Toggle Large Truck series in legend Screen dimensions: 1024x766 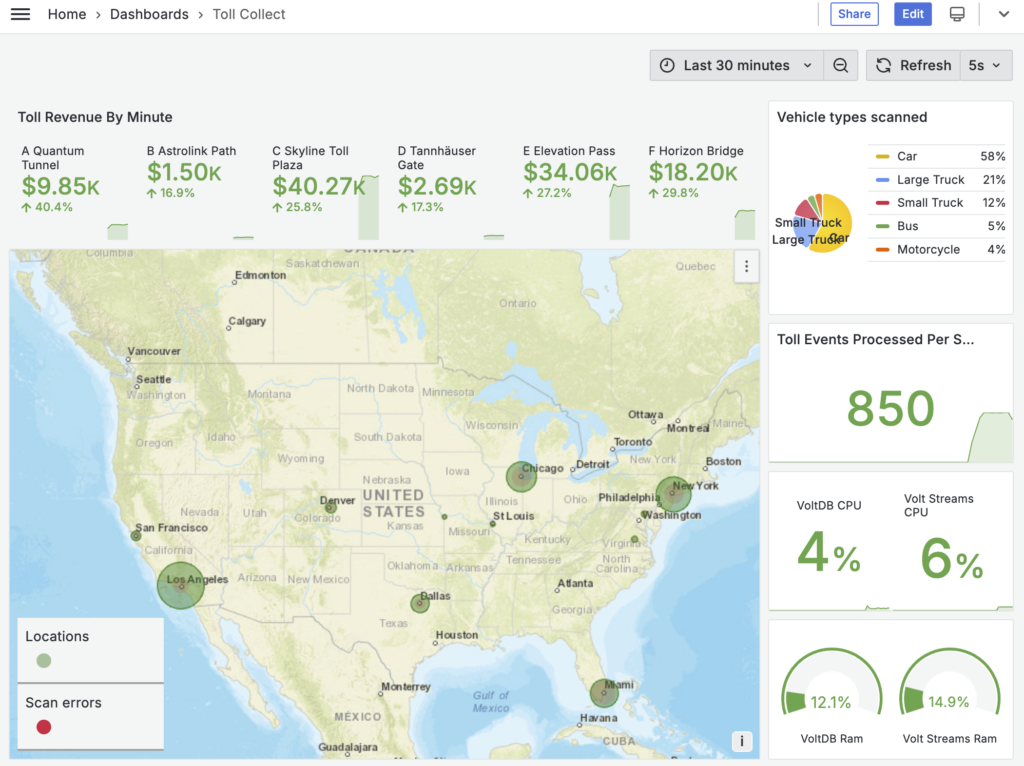930,180
